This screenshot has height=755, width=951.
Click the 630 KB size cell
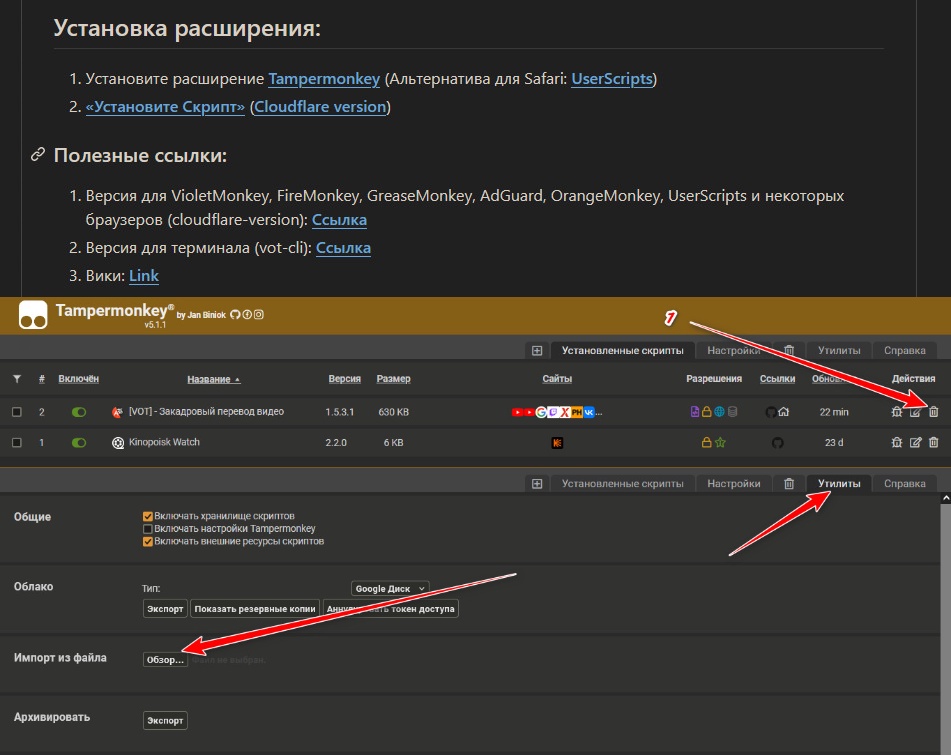pos(394,412)
